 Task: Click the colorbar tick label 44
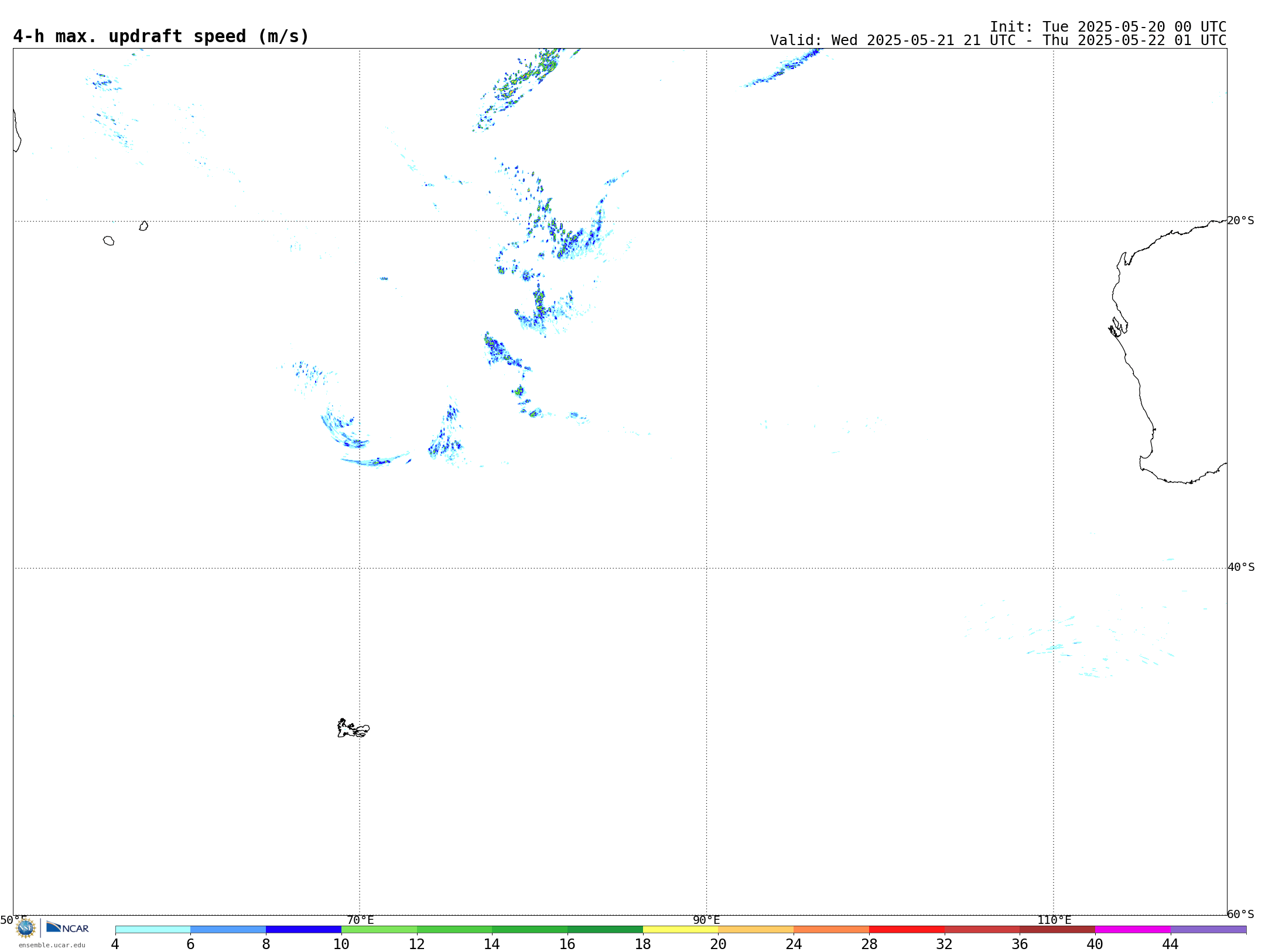click(x=1170, y=944)
